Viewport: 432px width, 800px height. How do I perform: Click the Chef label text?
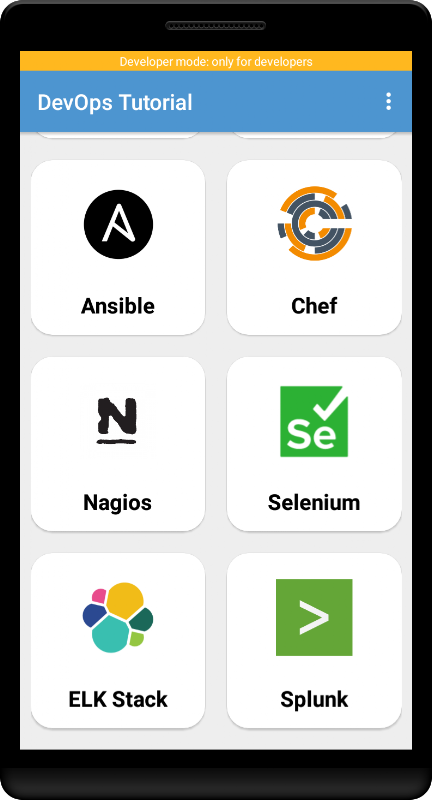(314, 306)
